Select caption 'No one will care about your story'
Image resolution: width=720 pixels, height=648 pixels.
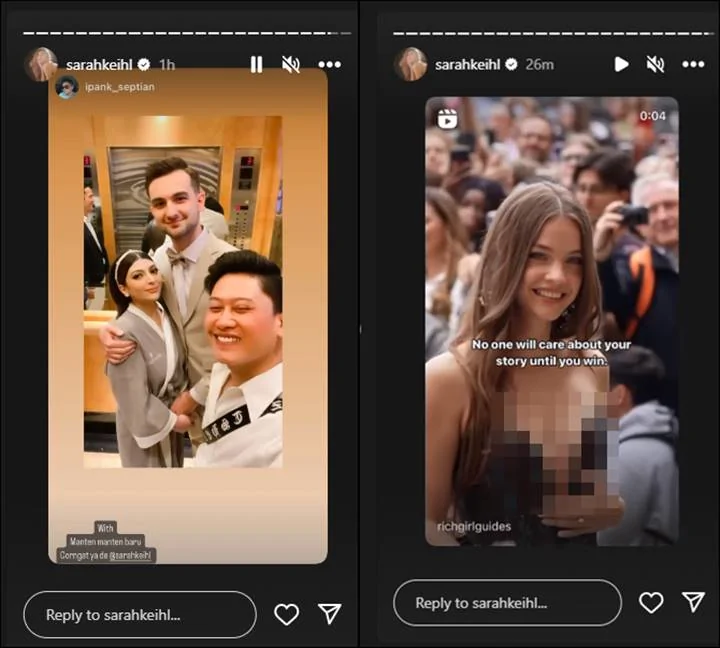click(551, 353)
